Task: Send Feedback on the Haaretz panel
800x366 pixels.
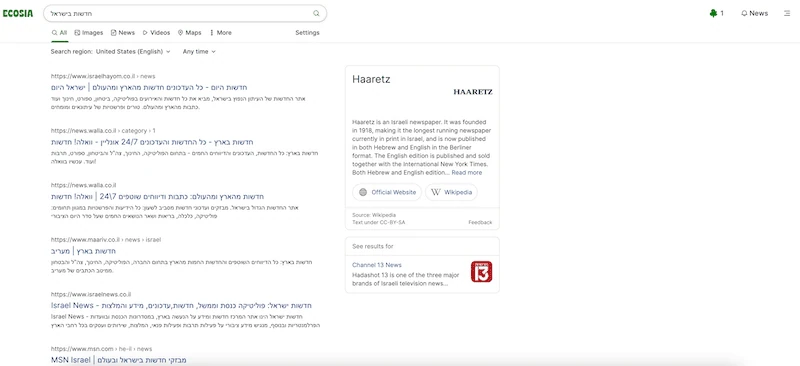Action: point(480,223)
